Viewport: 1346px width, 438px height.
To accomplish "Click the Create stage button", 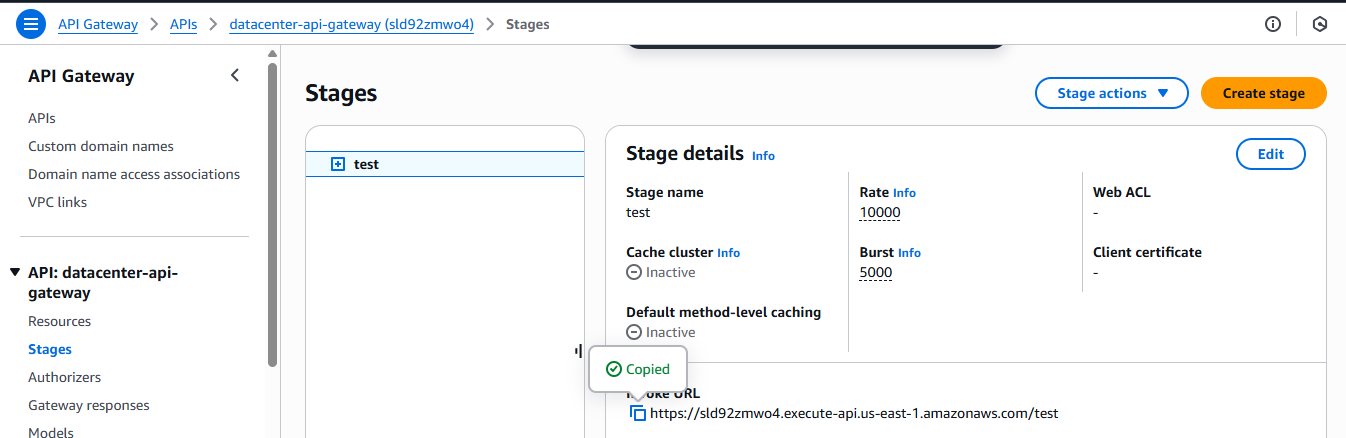I will point(1263,93).
